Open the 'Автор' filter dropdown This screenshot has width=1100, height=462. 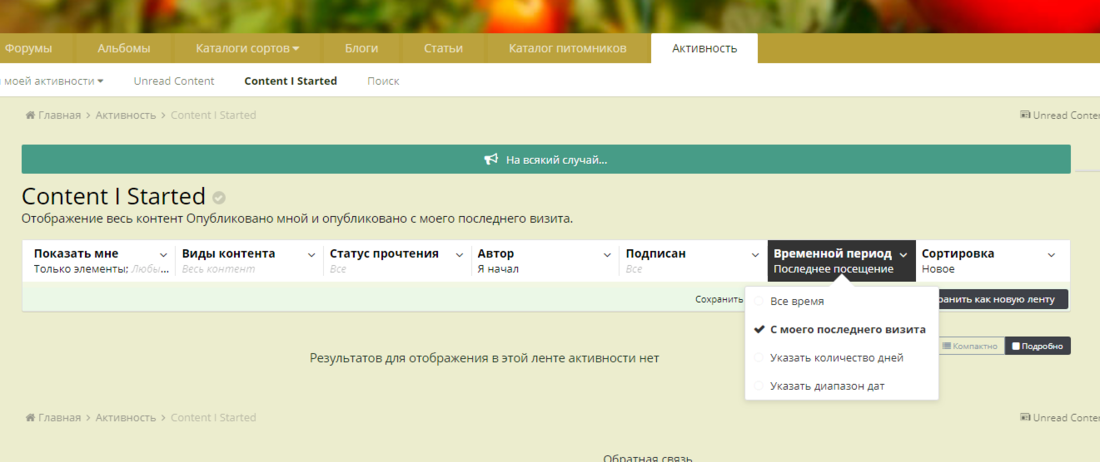544,261
